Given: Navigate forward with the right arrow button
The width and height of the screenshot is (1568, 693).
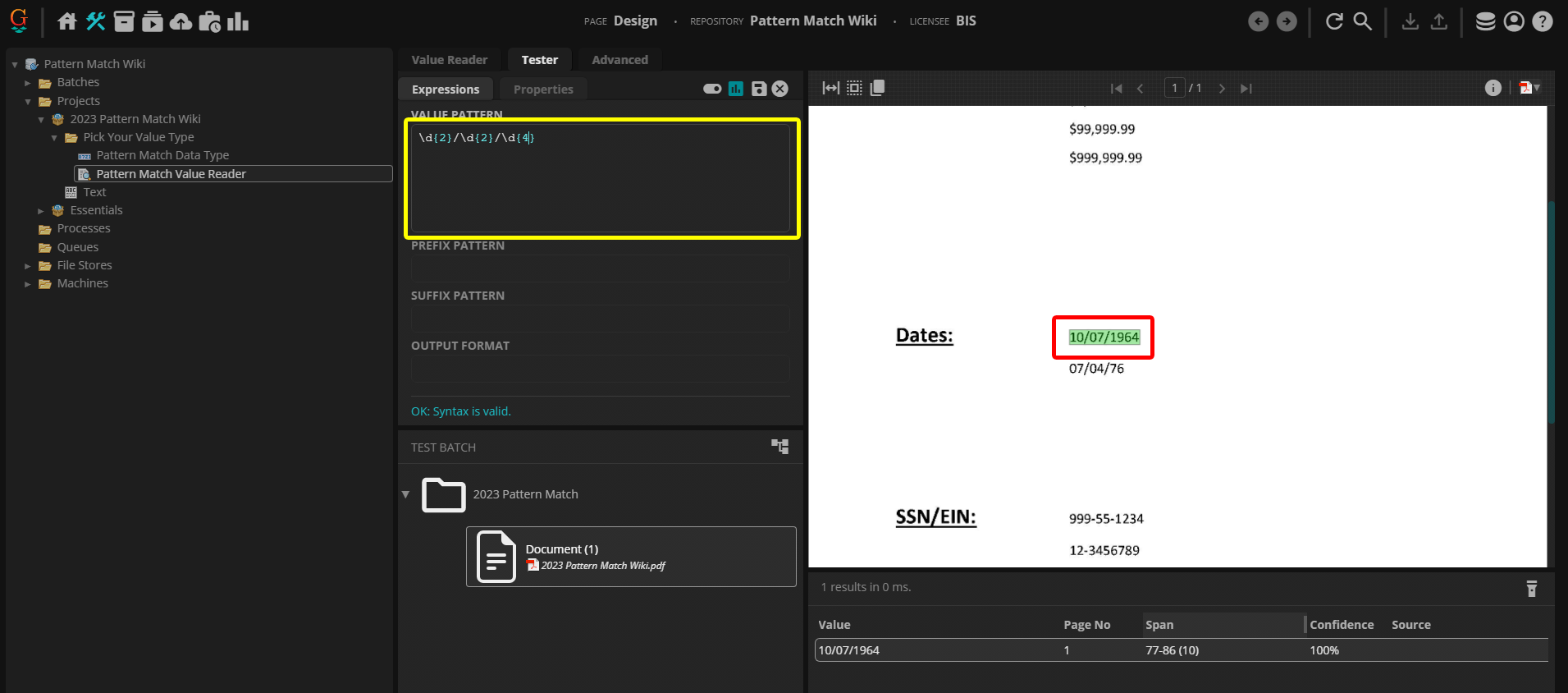Looking at the screenshot, I should click(x=1287, y=21).
